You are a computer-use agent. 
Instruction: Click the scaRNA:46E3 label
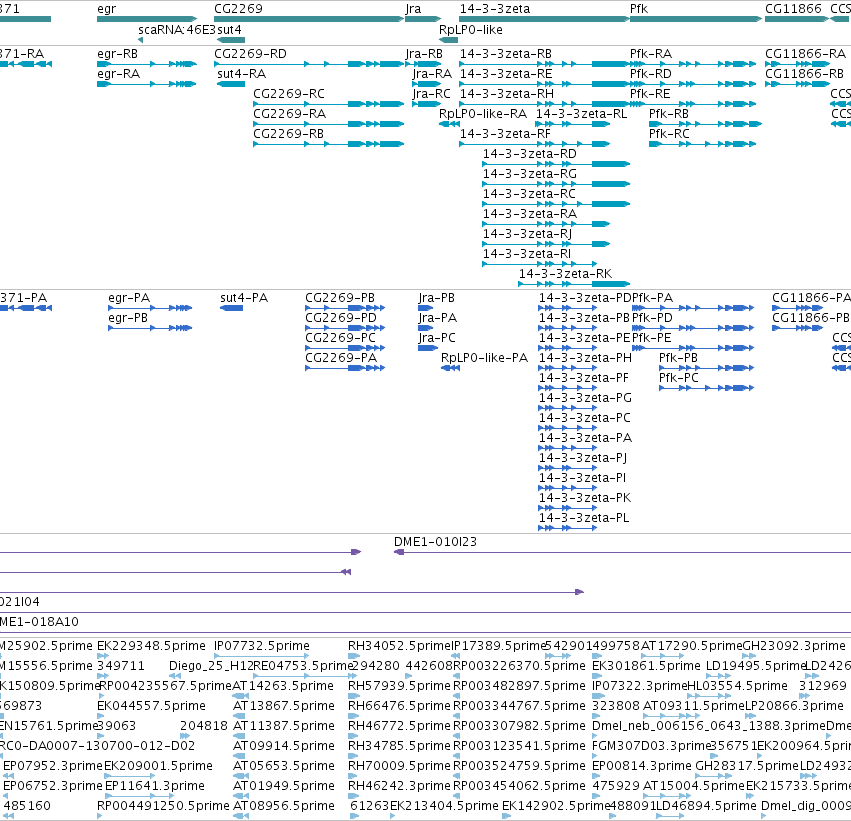(177, 30)
